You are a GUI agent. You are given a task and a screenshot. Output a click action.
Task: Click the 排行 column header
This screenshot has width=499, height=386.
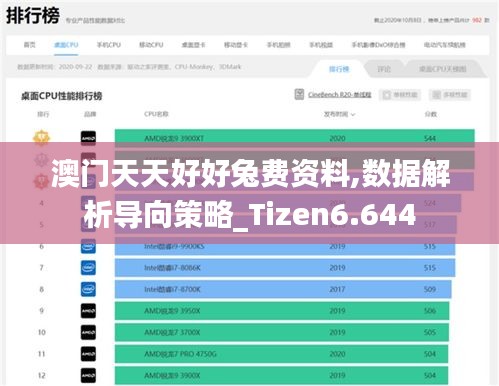[x=43, y=114]
